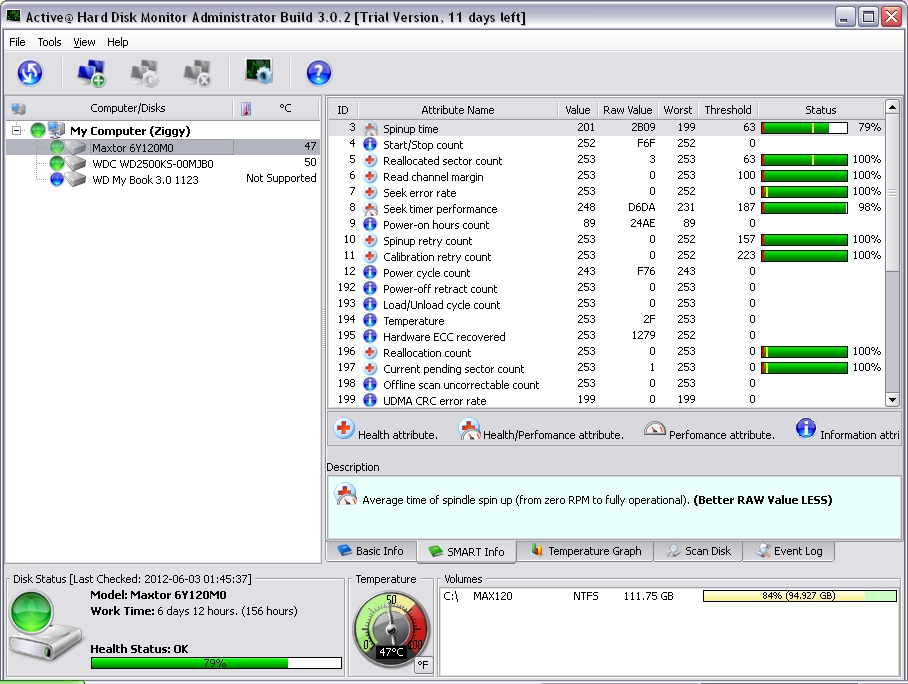The width and height of the screenshot is (908, 684).
Task: Select Power cycle count row
Action: pyautogui.click(x=606, y=273)
